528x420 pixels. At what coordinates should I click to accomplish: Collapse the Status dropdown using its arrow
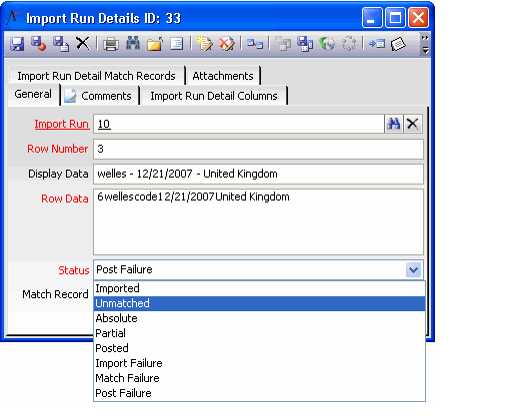[x=414, y=269]
